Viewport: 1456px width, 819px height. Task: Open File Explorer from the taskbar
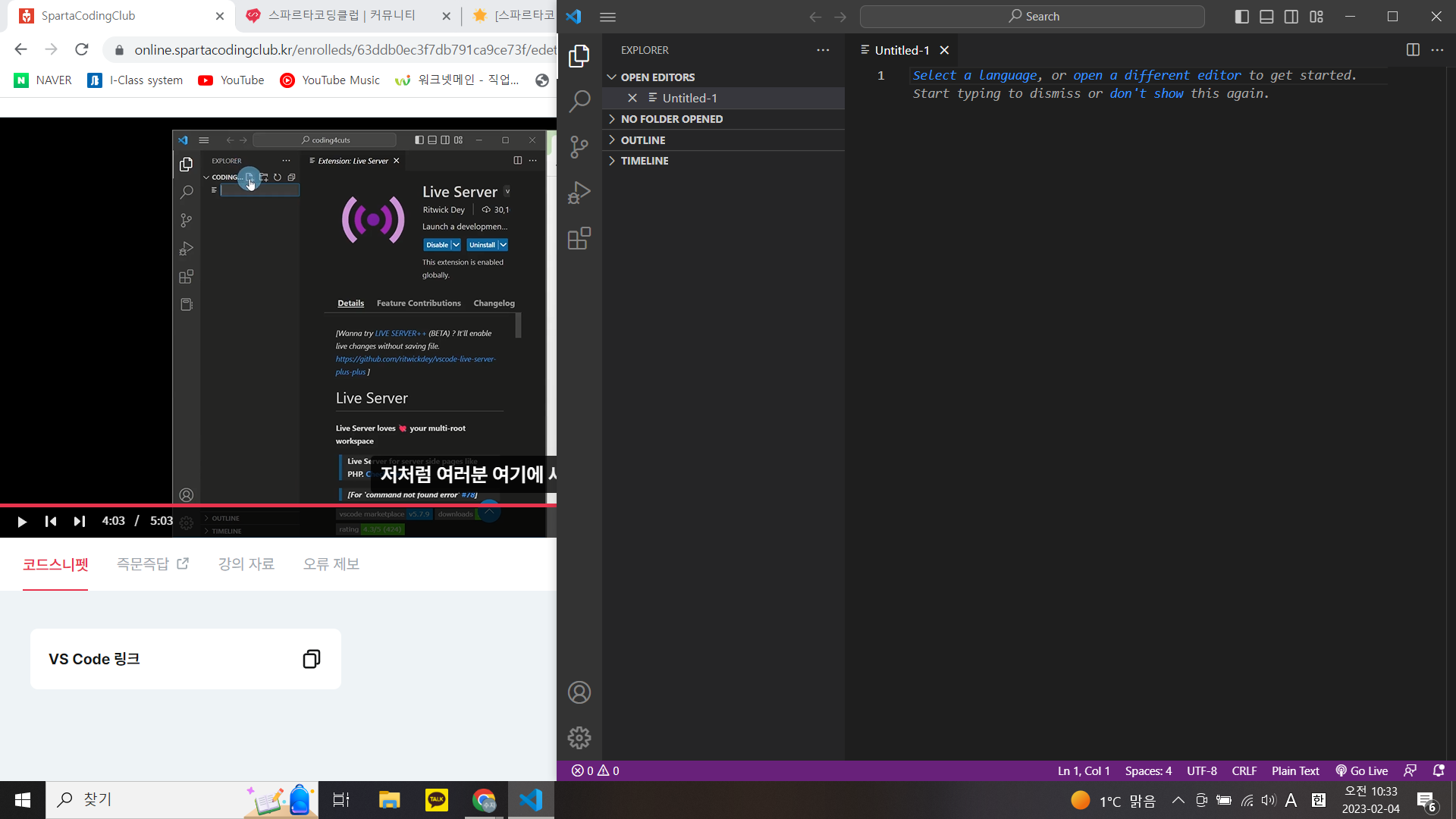[x=389, y=800]
